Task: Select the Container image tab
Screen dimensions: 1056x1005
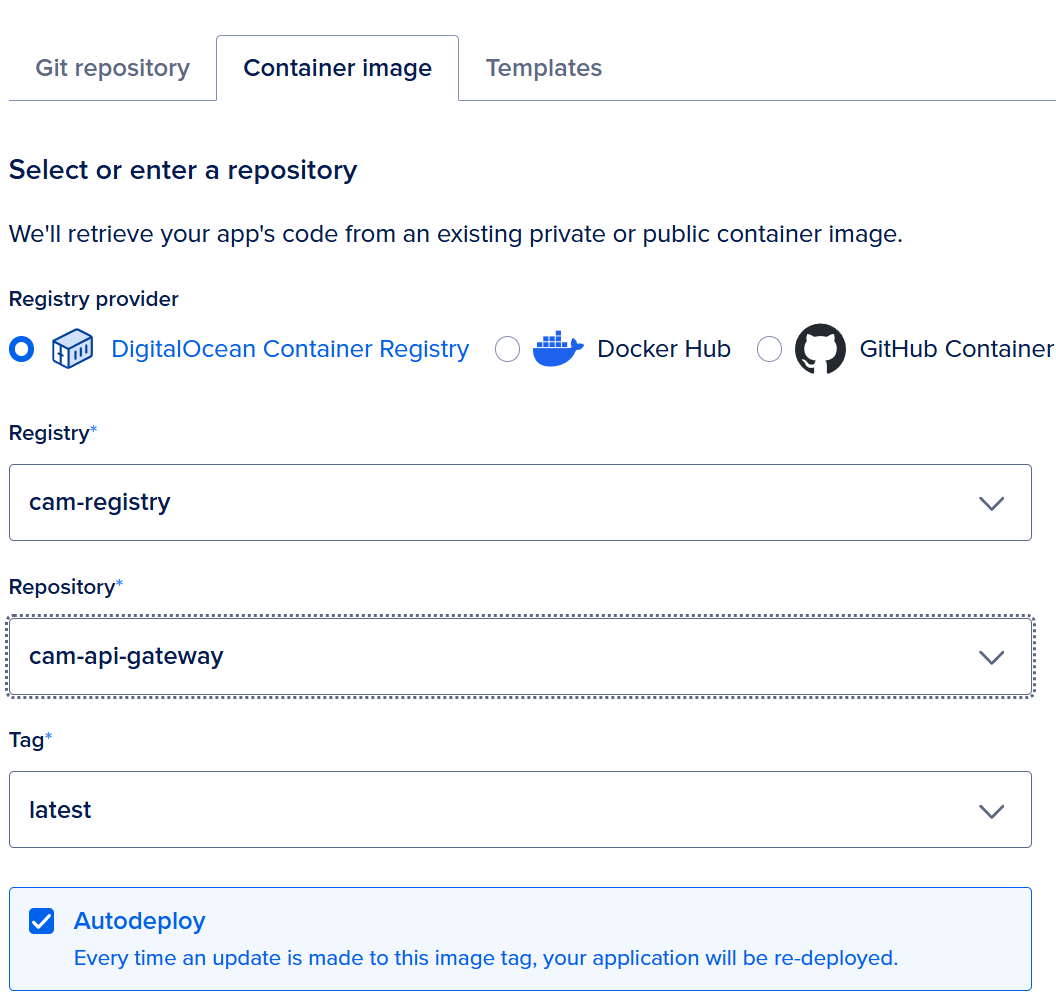Action: pos(337,68)
